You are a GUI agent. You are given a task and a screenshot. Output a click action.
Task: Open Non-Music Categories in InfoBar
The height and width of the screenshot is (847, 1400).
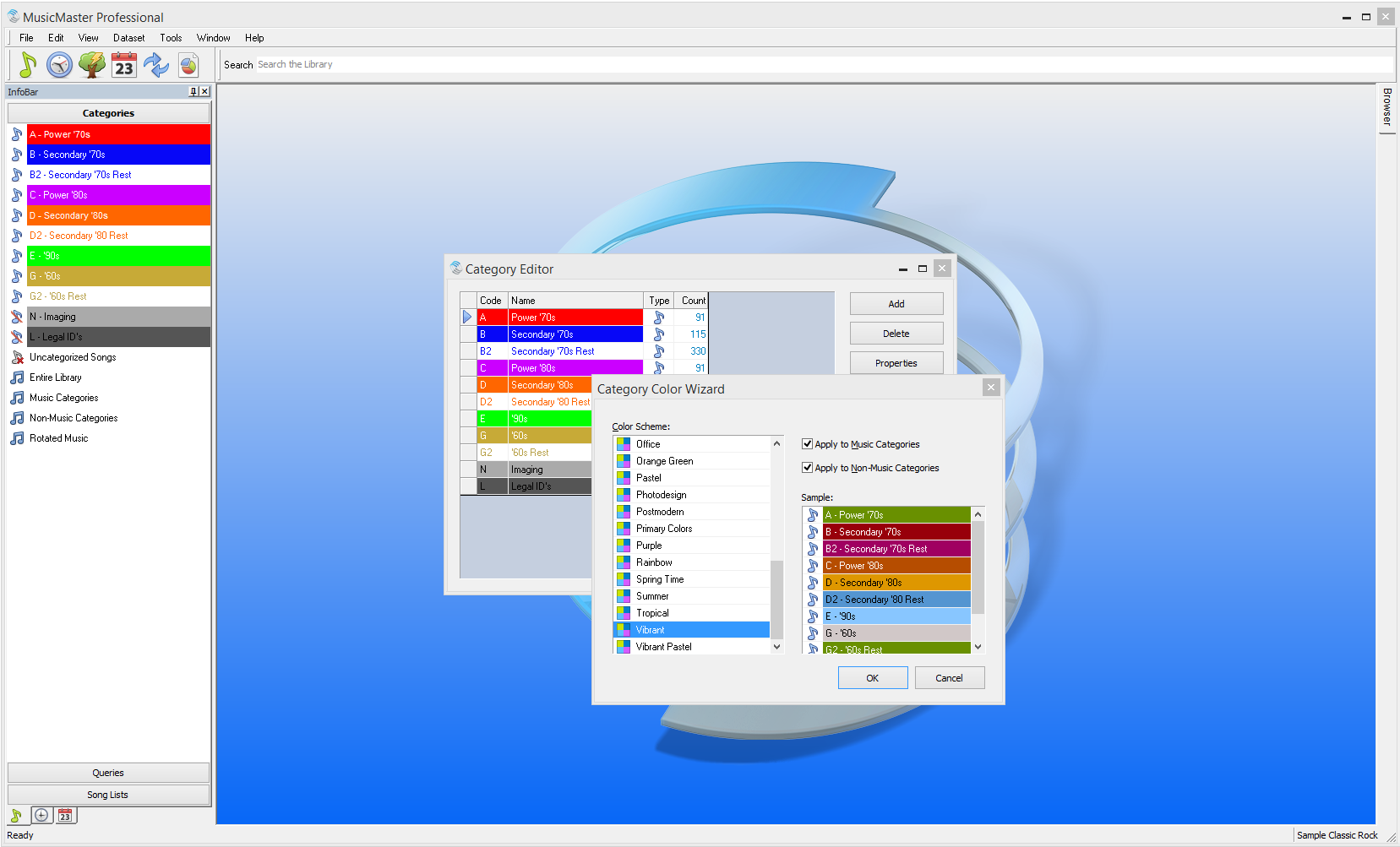pyautogui.click(x=74, y=418)
